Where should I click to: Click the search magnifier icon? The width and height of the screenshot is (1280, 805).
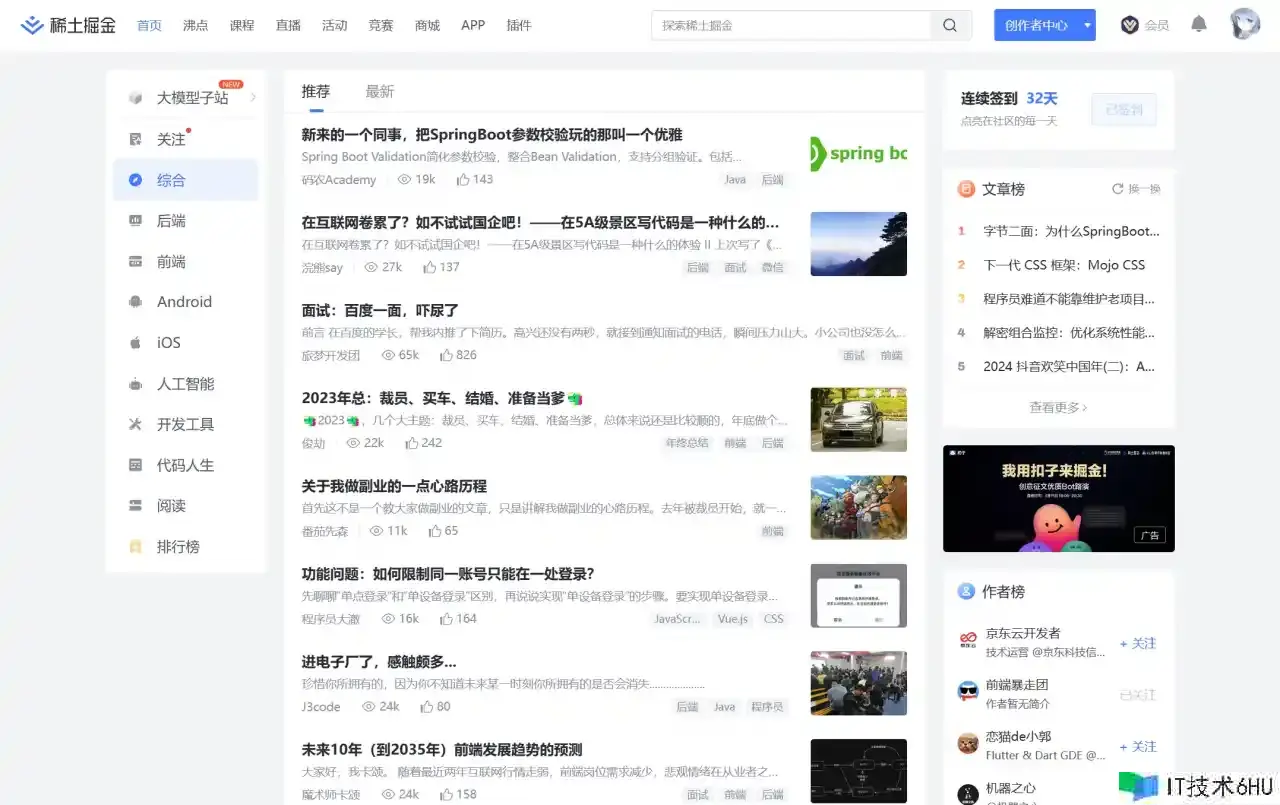950,26
